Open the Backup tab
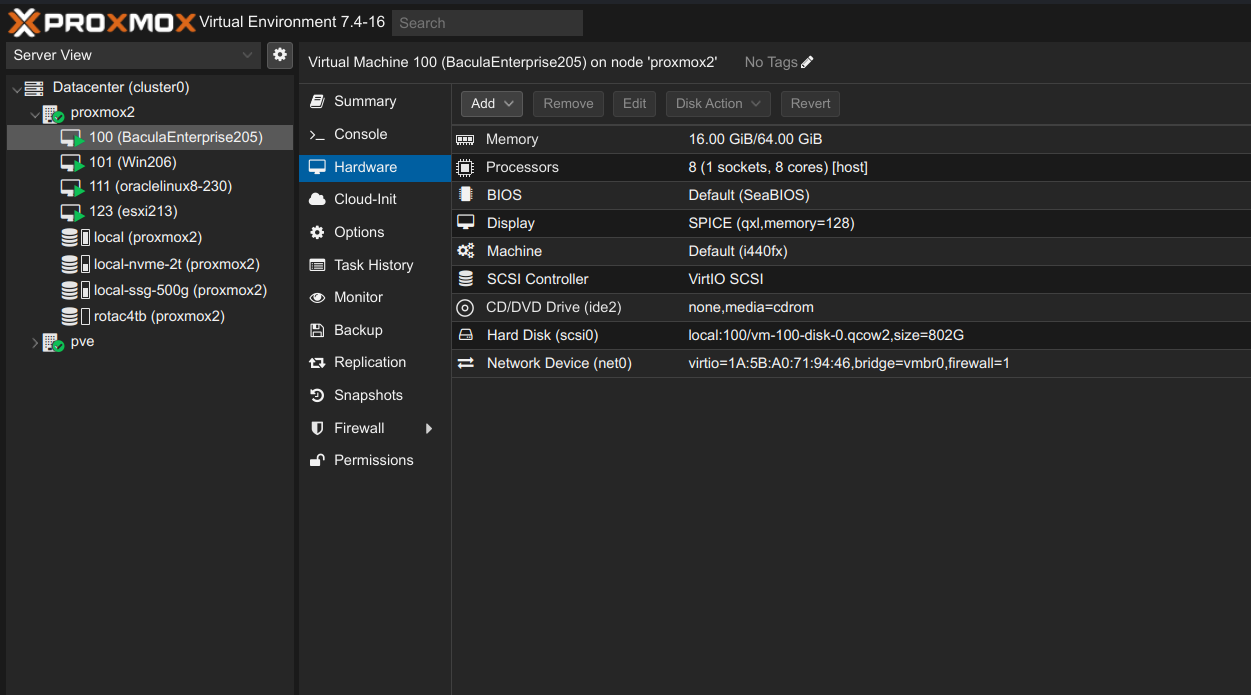Image resolution: width=1251 pixels, height=695 pixels. pyautogui.click(x=375, y=330)
